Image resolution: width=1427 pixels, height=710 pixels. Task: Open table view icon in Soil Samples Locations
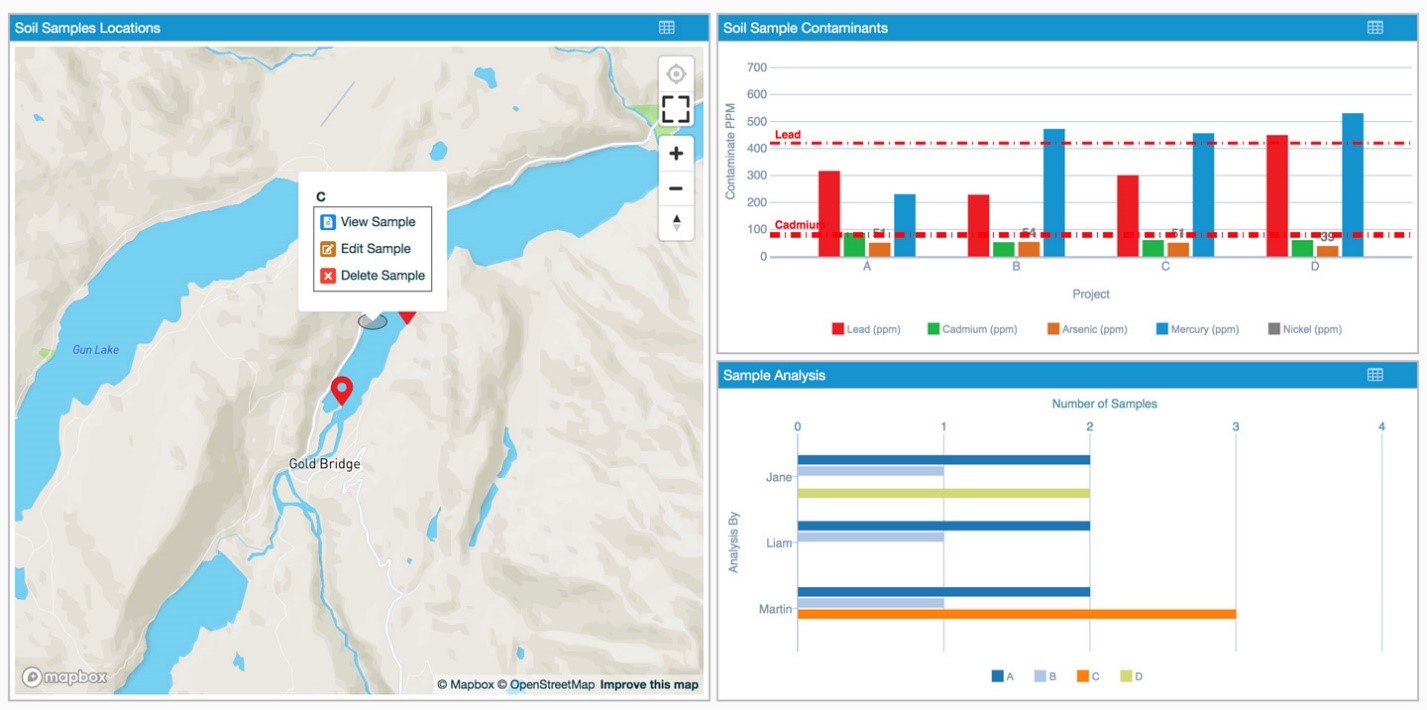coord(667,28)
